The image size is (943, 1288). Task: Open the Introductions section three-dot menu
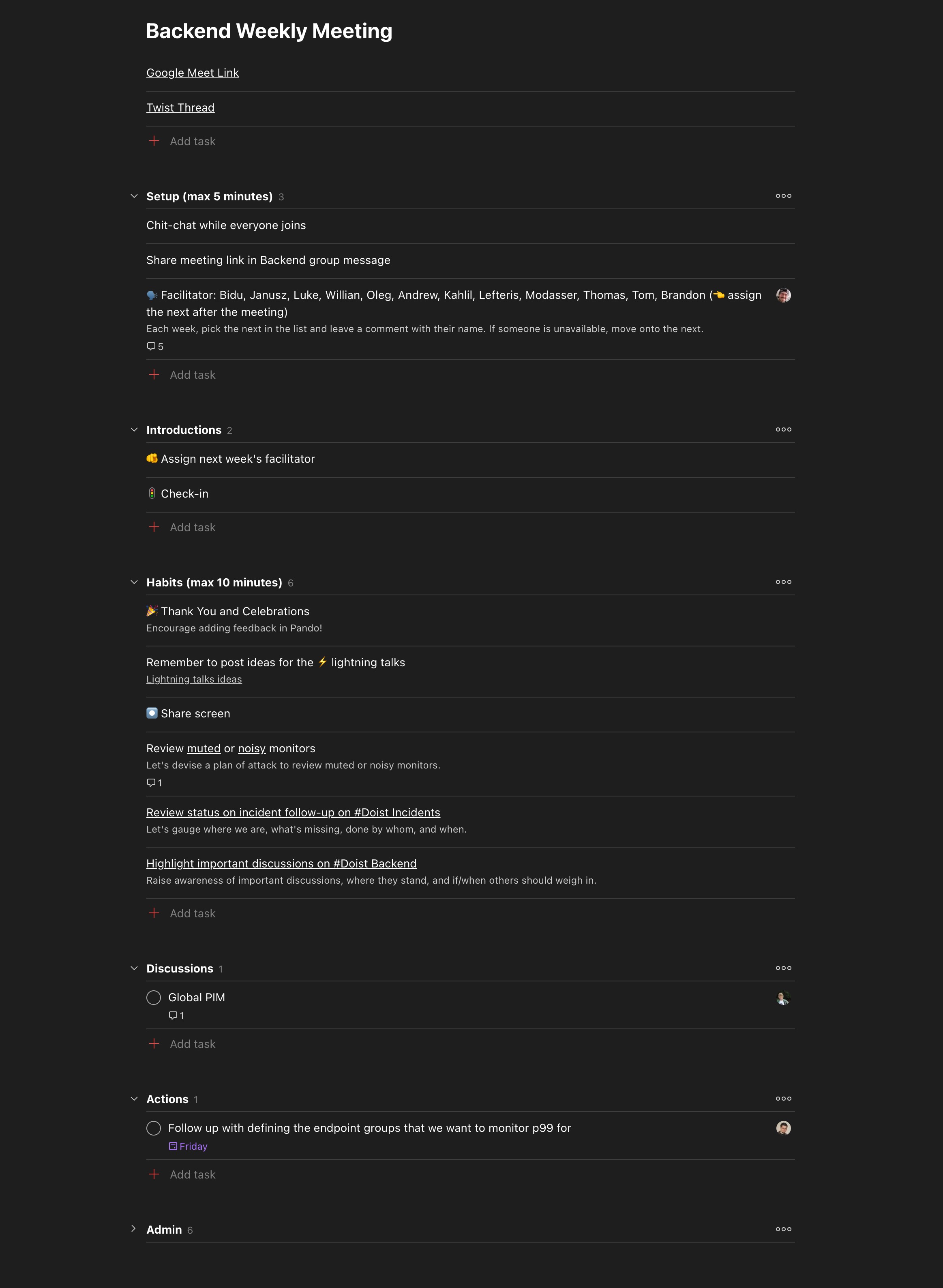coord(783,429)
